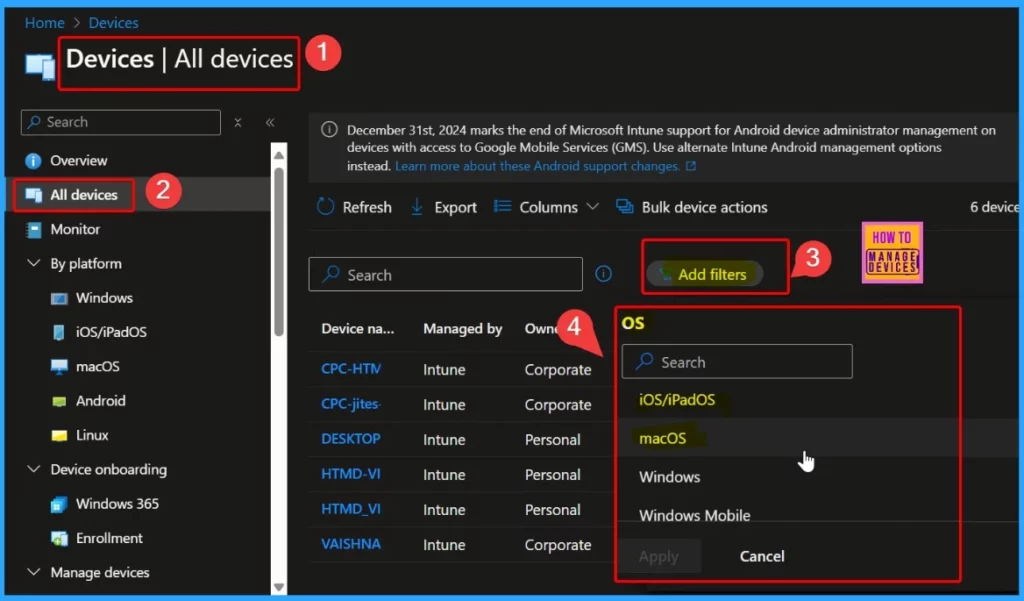Screen dimensions: 1024x601
Task: Click the Add filters button
Action: tap(705, 274)
